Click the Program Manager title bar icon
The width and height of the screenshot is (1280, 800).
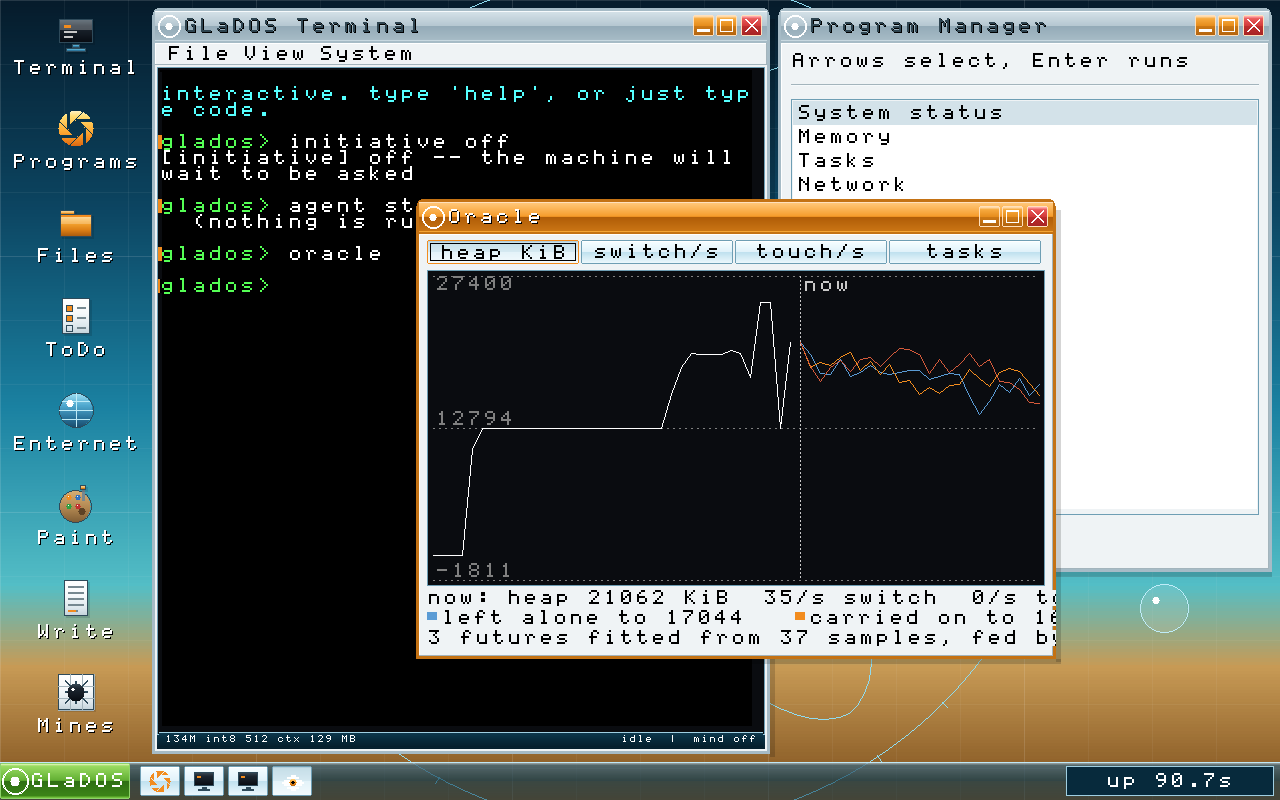pos(796,26)
